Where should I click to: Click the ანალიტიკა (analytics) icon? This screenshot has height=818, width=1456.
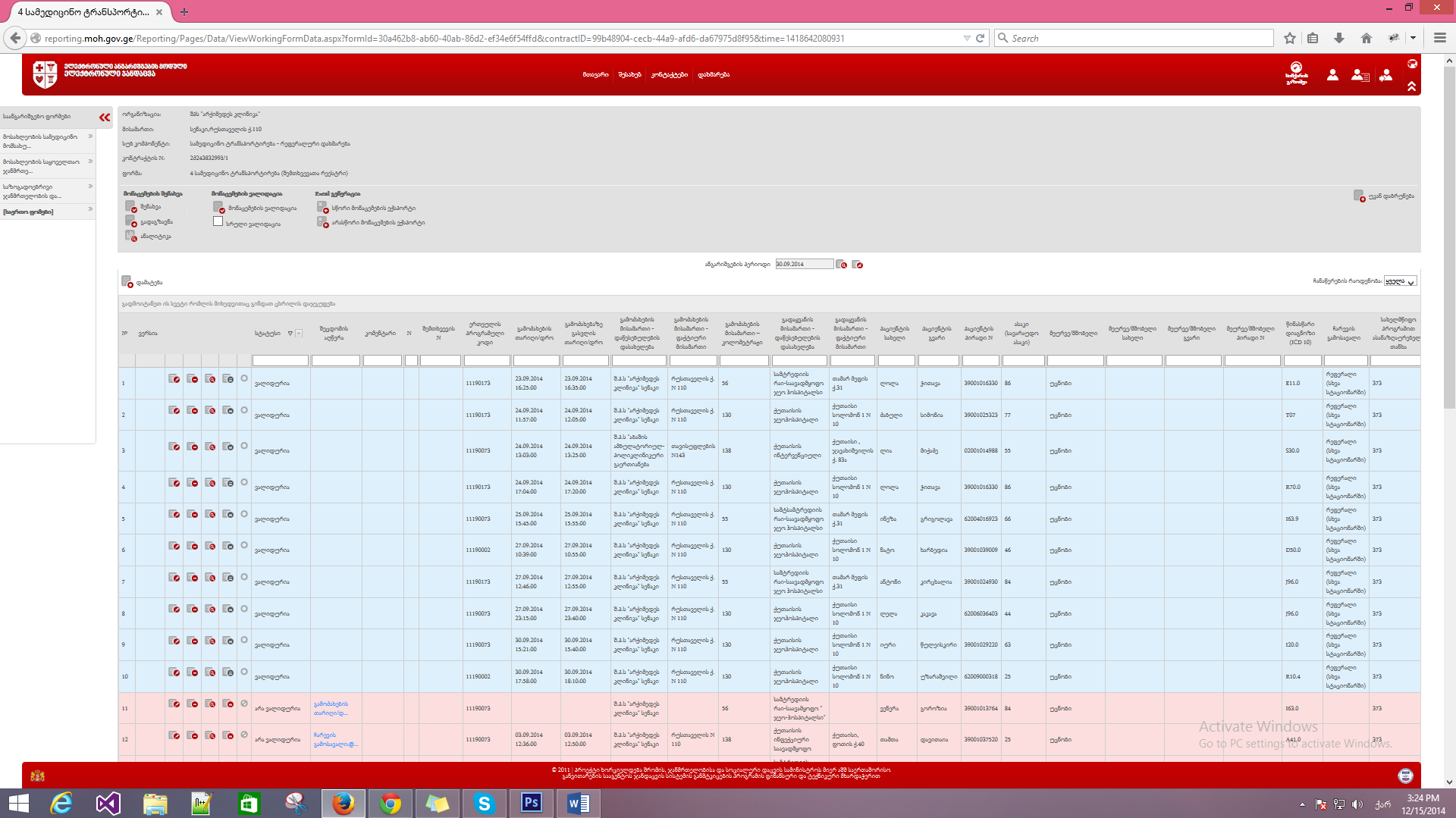(130, 237)
